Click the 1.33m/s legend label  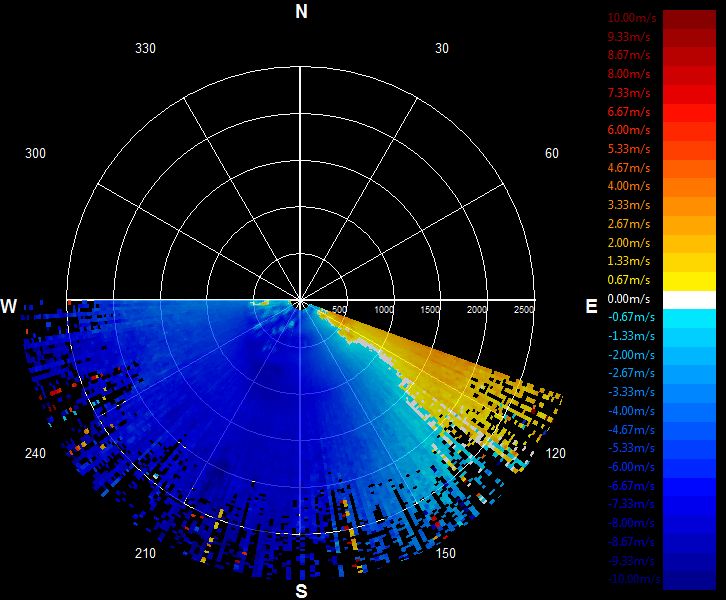(x=629, y=261)
